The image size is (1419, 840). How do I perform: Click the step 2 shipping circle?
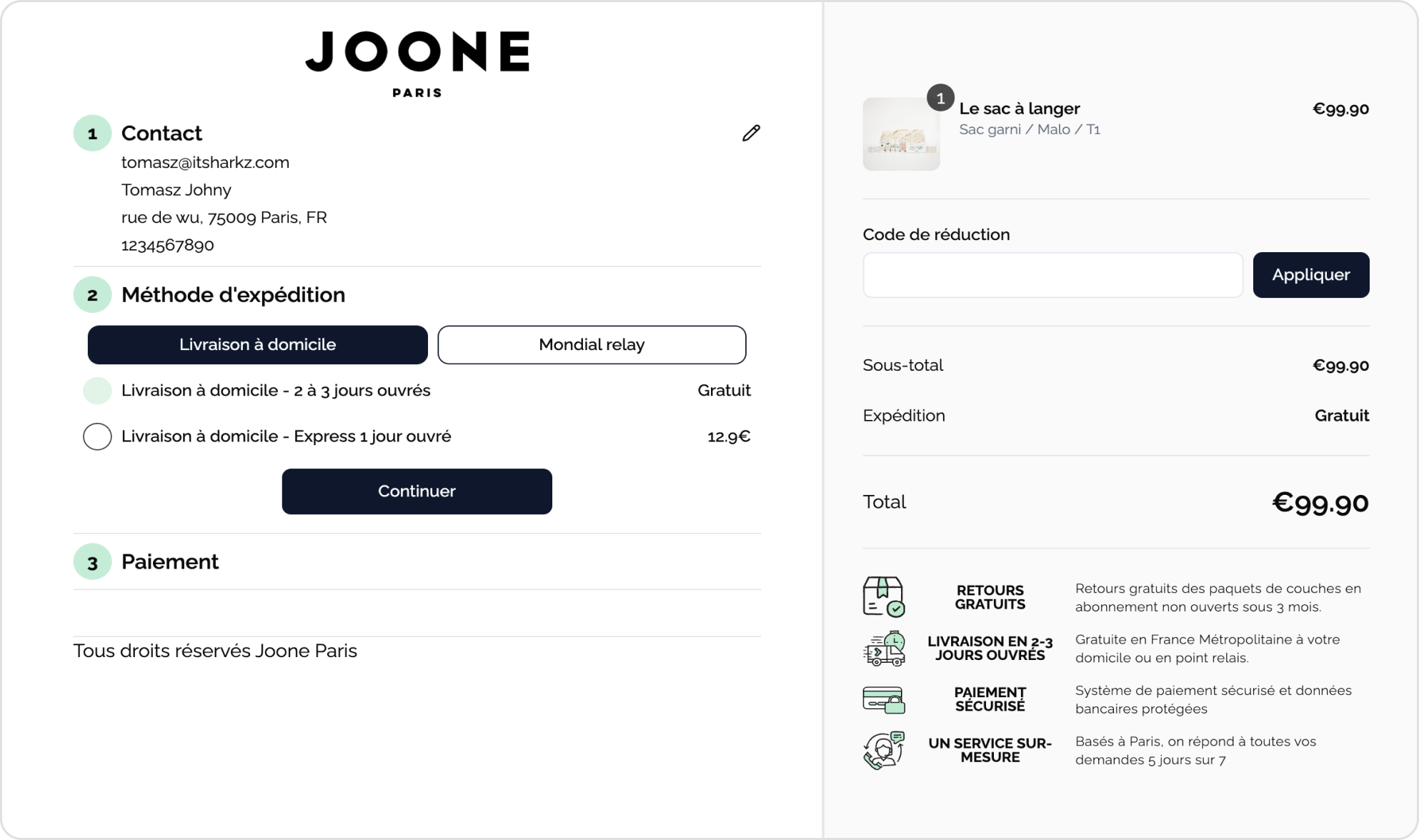[x=92, y=294]
